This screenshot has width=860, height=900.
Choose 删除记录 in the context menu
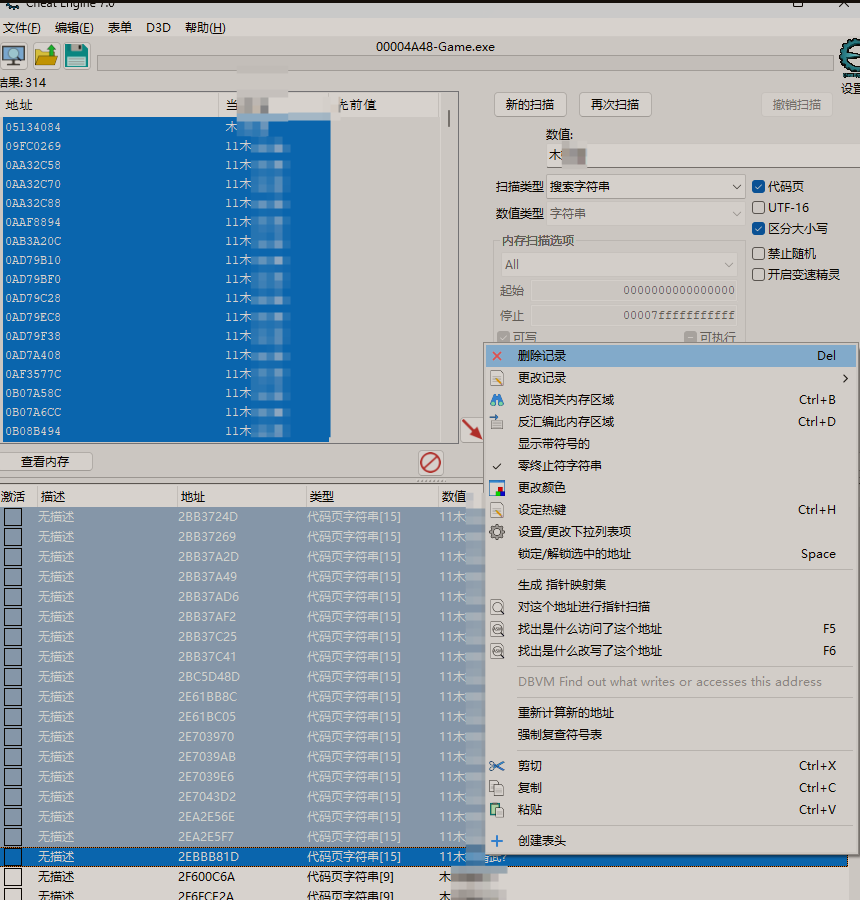671,356
